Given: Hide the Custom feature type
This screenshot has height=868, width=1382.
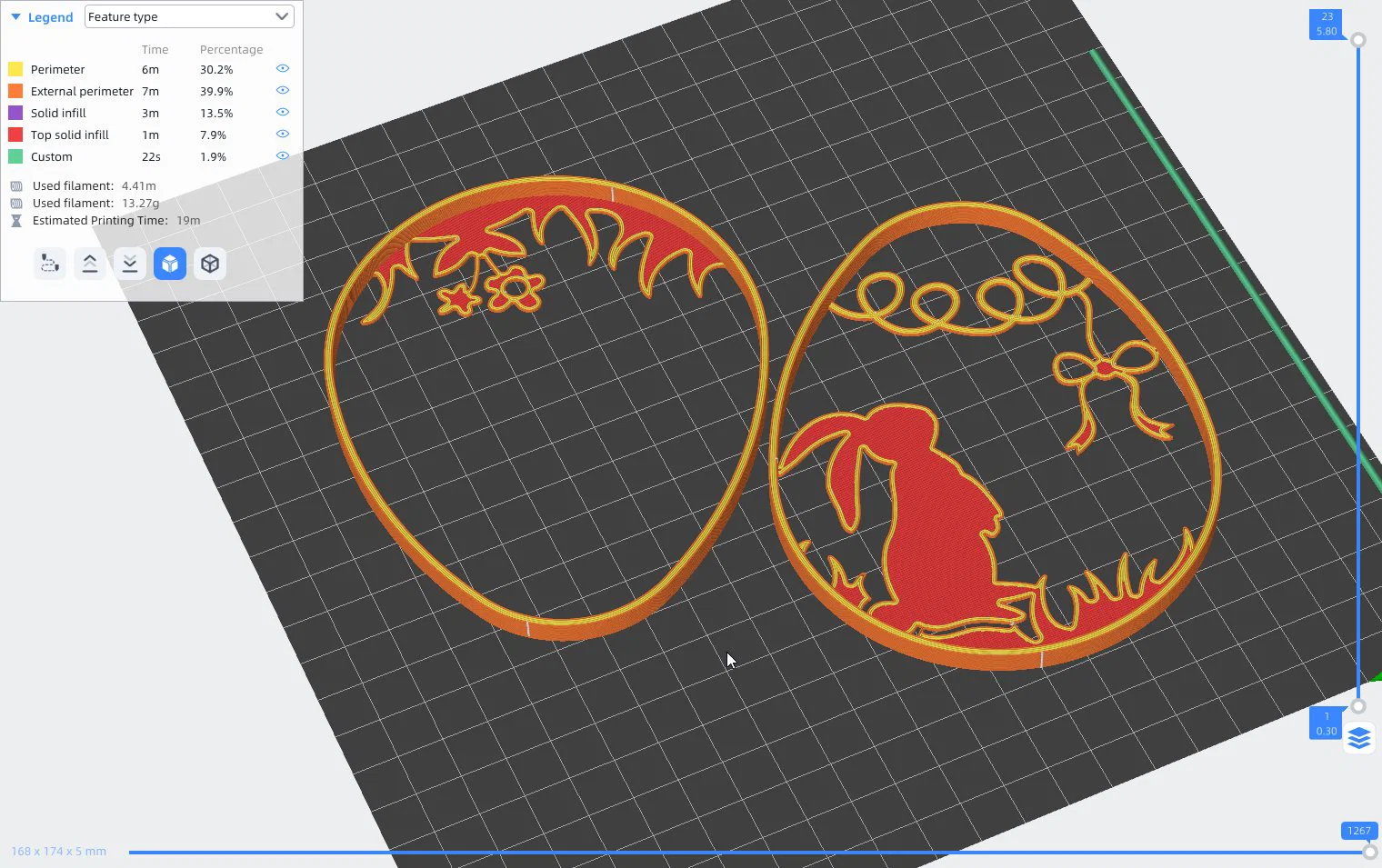Looking at the screenshot, I should point(283,156).
